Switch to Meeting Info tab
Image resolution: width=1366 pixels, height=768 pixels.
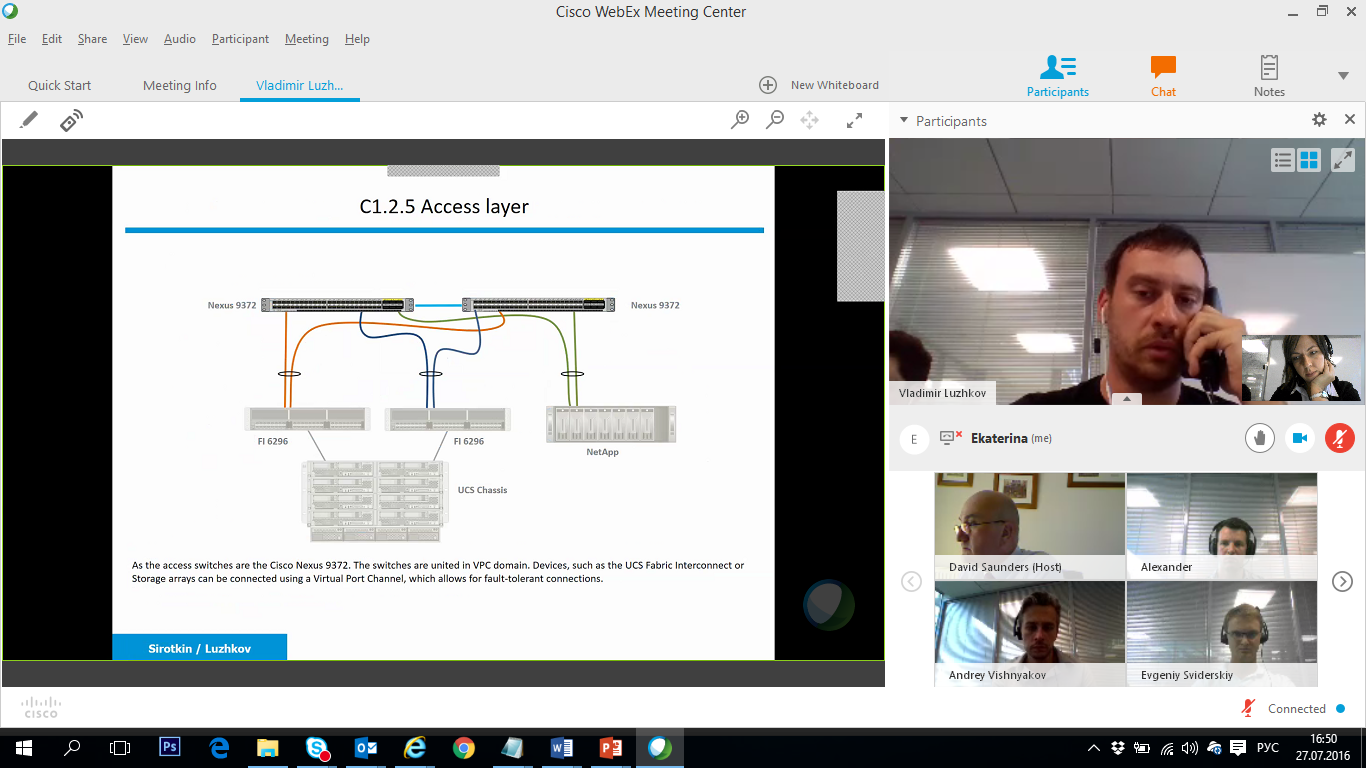click(180, 85)
